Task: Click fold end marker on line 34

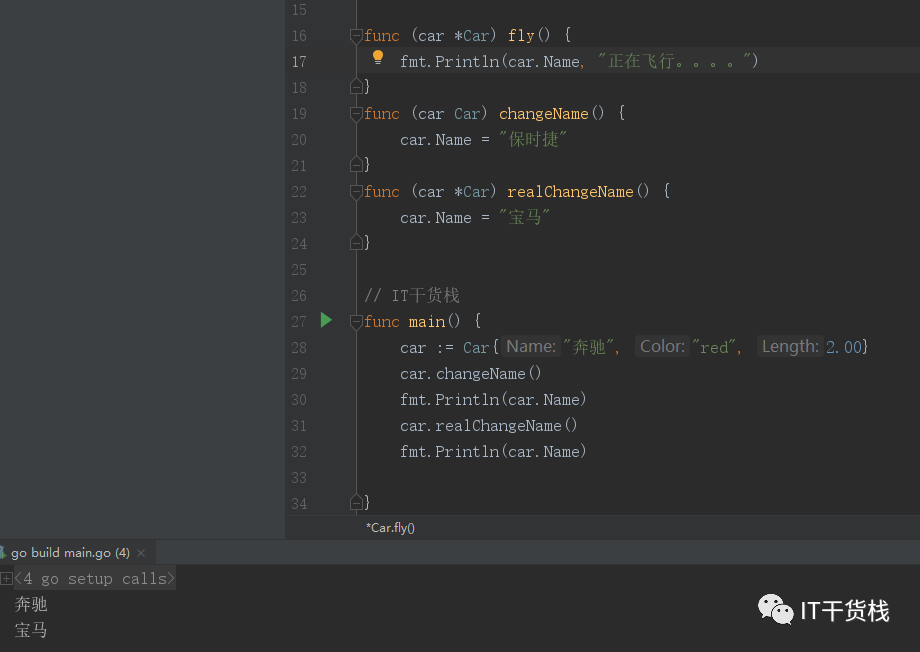Action: pyautogui.click(x=356, y=502)
